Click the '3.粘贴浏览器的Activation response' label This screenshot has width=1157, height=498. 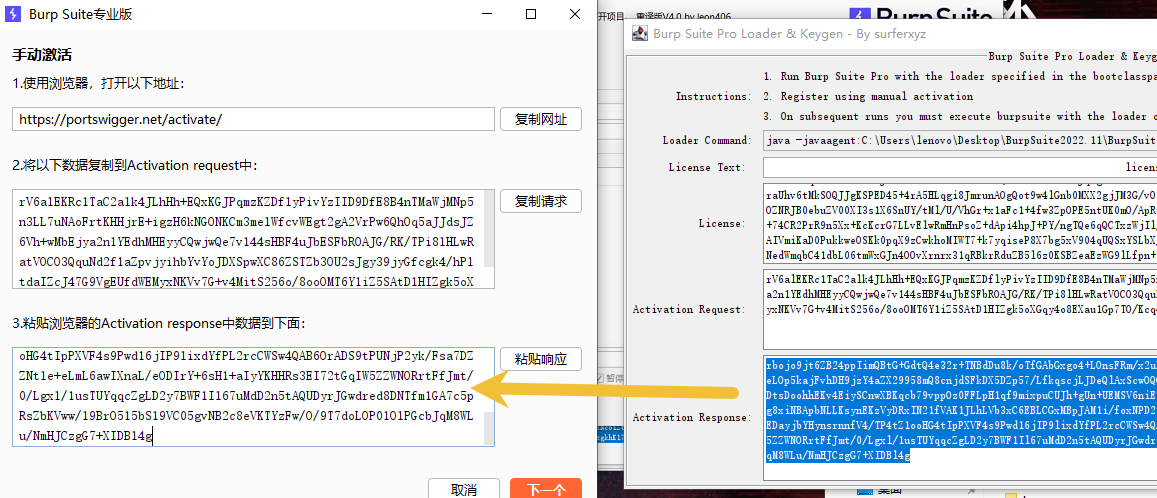coord(158,323)
